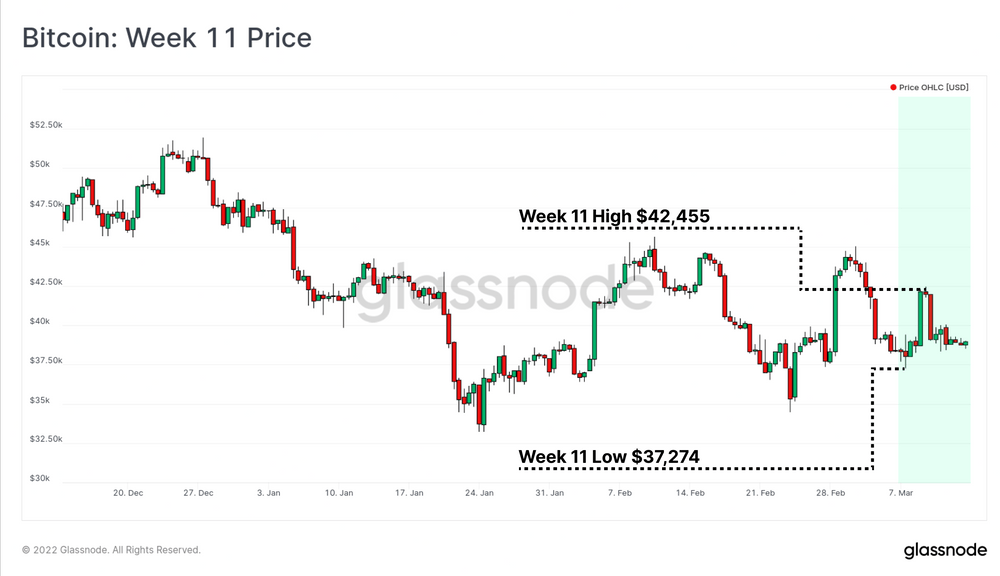Click the 14. Feb date axis label
Viewport: 1000px width, 576px height.
[x=690, y=493]
